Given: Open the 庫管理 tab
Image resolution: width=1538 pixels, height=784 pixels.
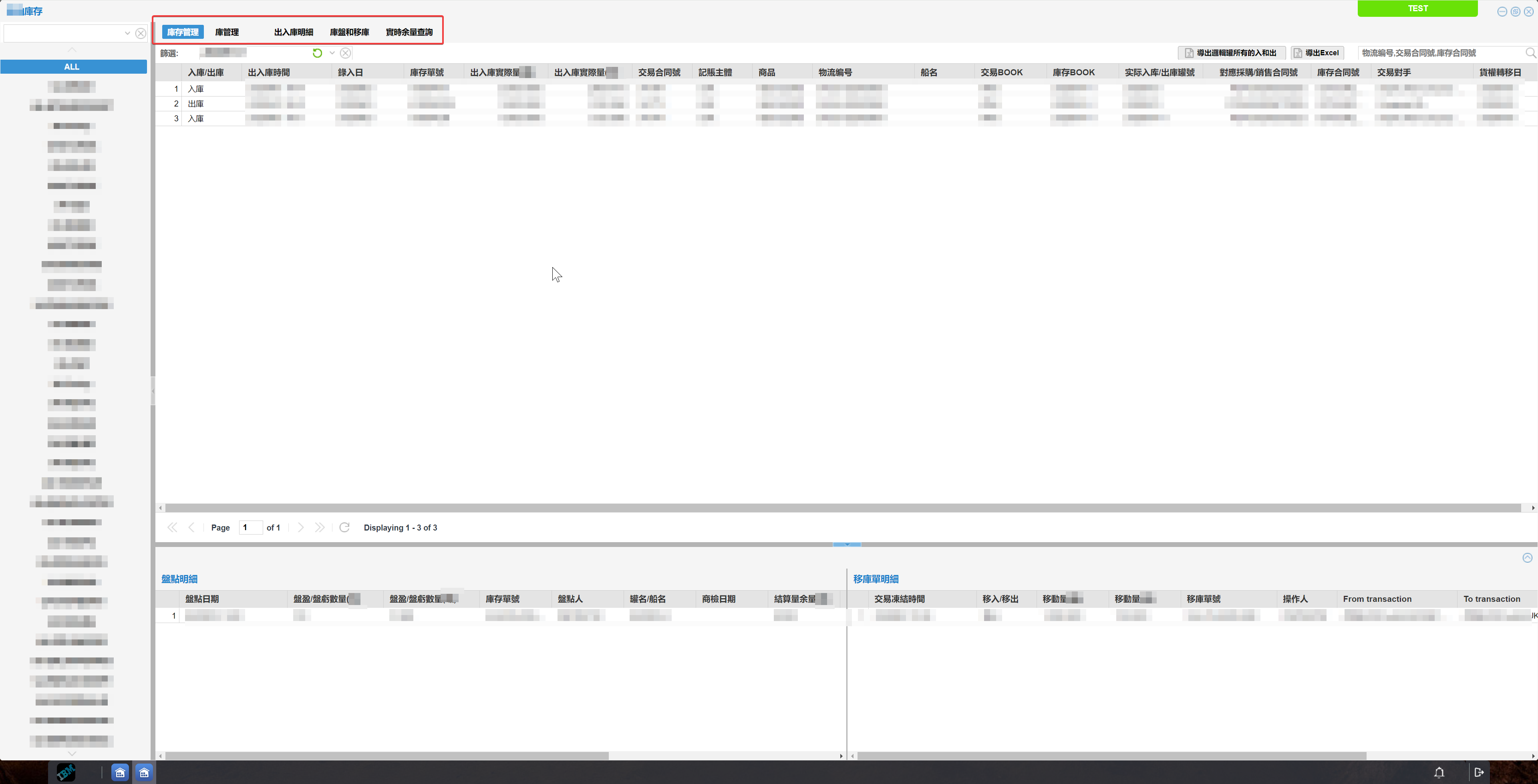Looking at the screenshot, I should (227, 32).
